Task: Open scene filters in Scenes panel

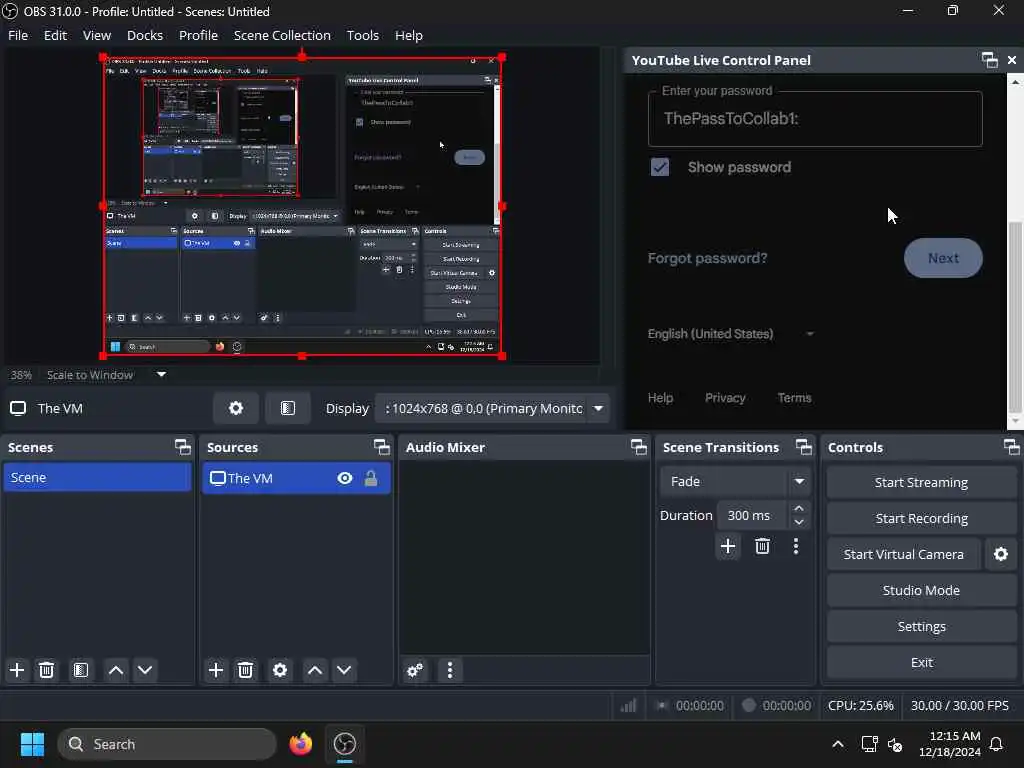Action: point(81,670)
